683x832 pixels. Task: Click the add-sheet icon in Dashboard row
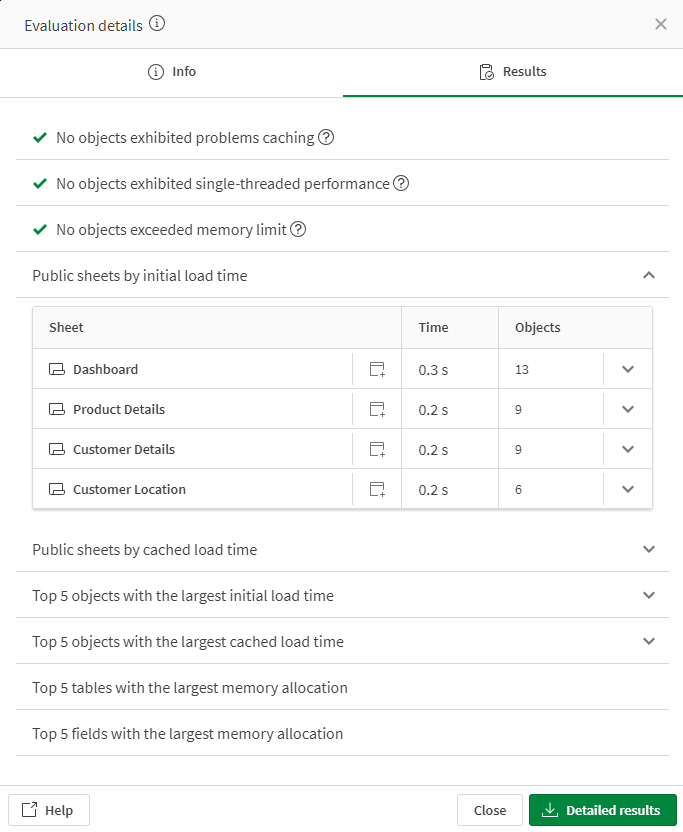[x=377, y=370]
